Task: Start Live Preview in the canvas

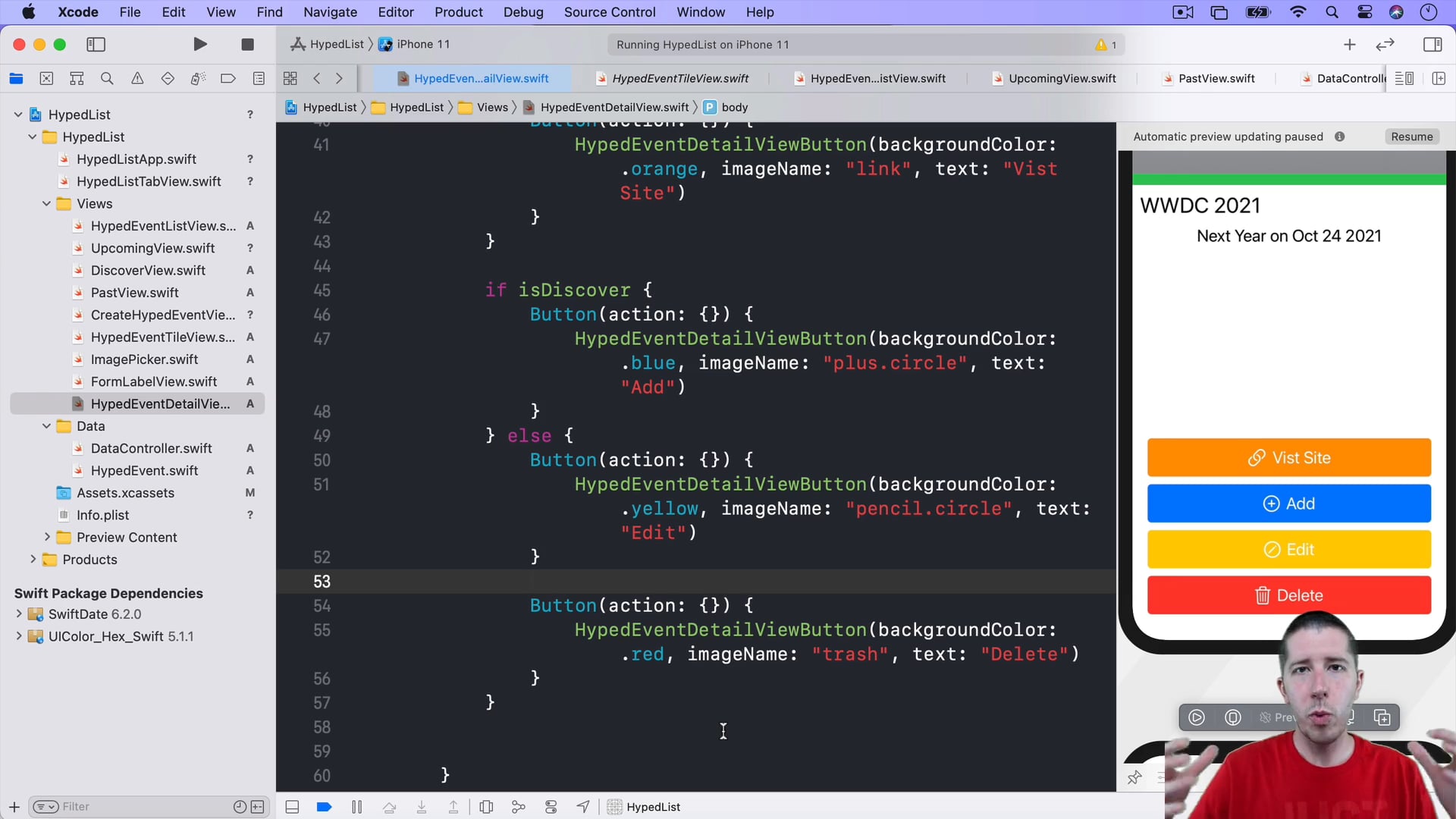Action: pyautogui.click(x=1197, y=717)
